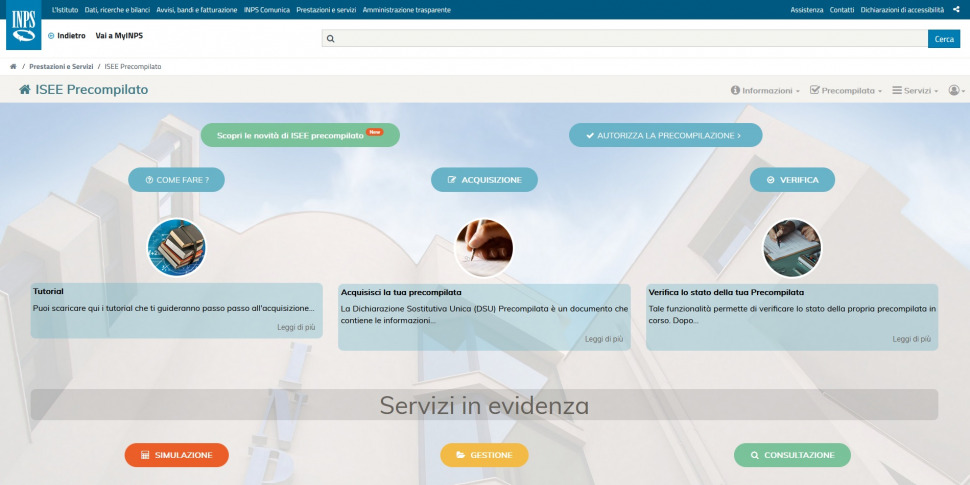Click Leggi di più in Tutorial card

[x=296, y=327]
